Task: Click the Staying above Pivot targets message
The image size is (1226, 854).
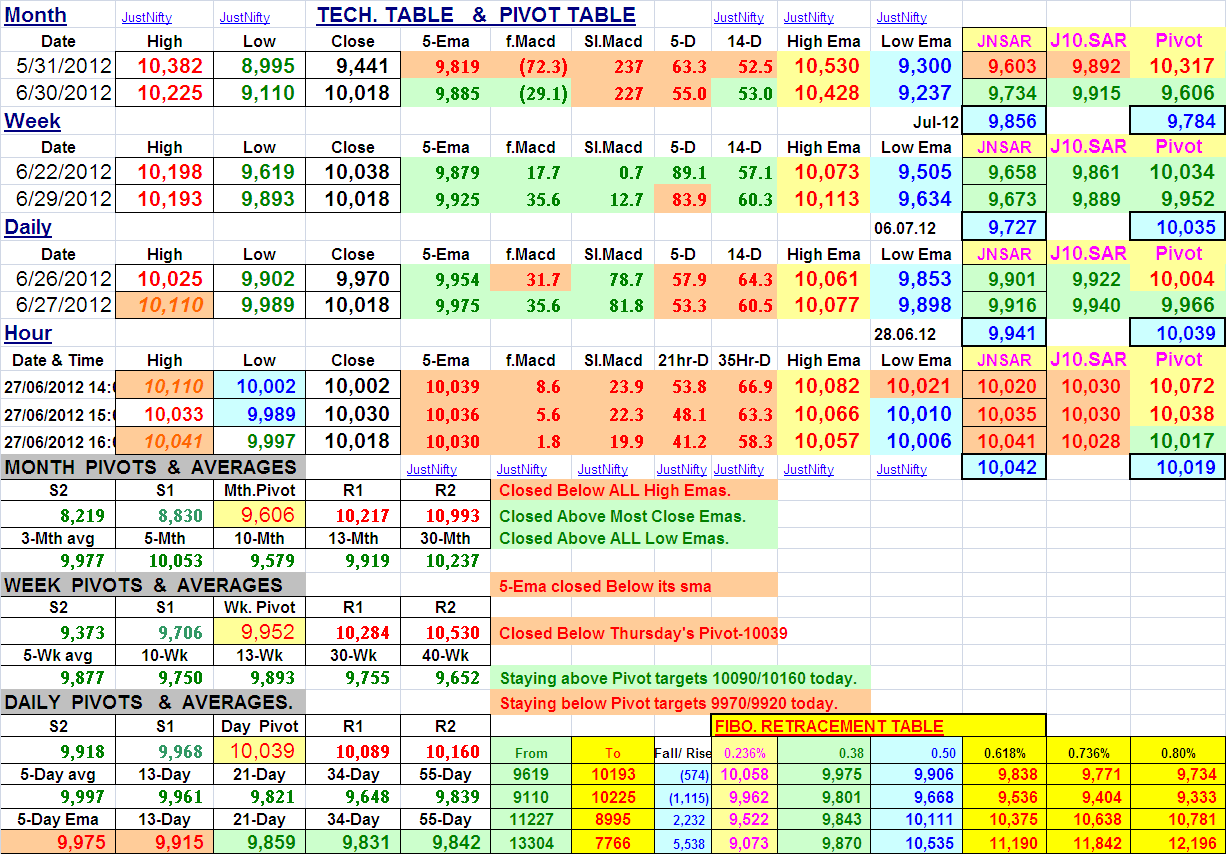Action: (x=680, y=678)
